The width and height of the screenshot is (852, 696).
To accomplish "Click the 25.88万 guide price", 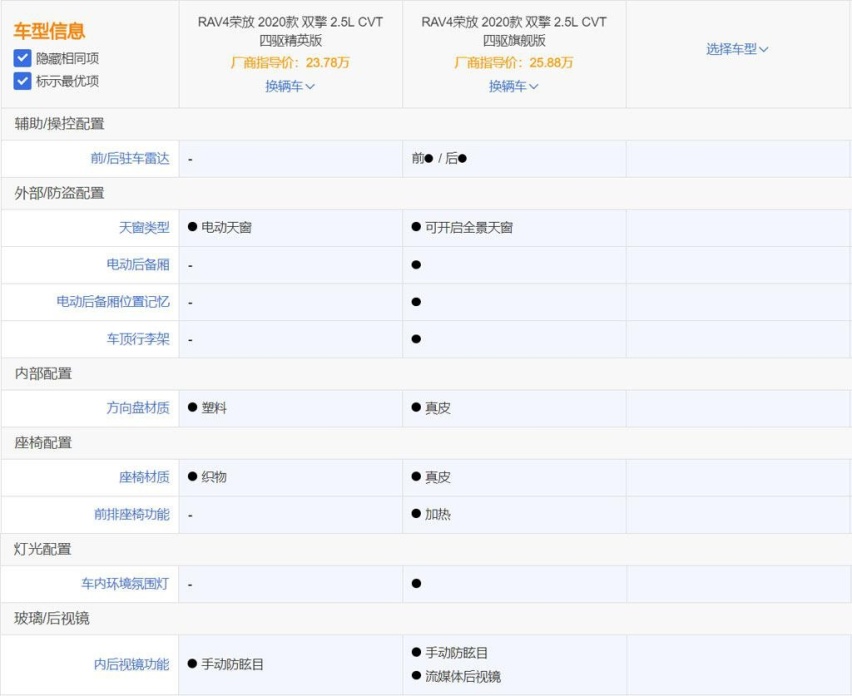I will pyautogui.click(x=552, y=62).
